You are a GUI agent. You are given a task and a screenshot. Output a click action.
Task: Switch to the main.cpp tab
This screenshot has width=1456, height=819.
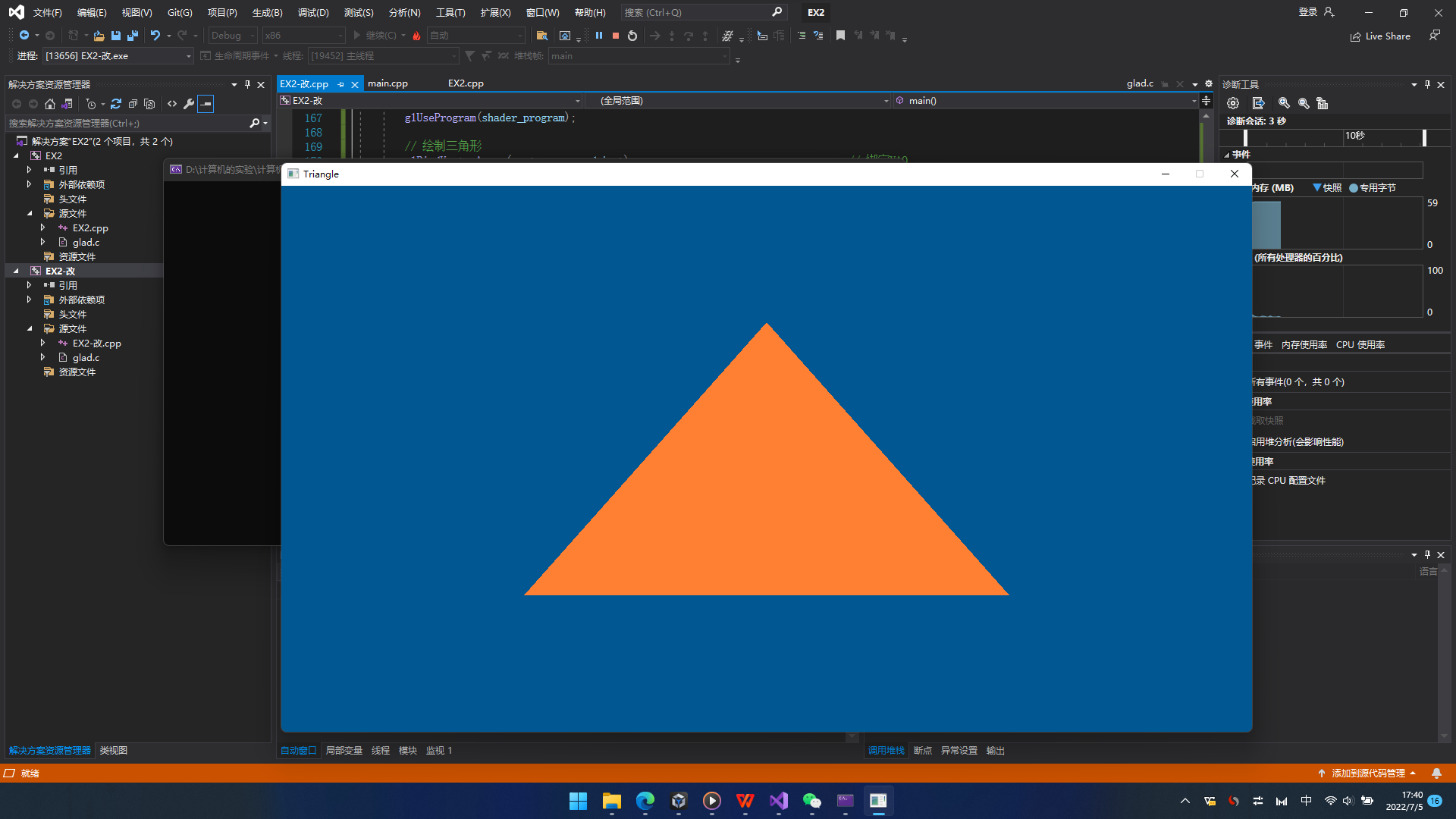tap(388, 83)
